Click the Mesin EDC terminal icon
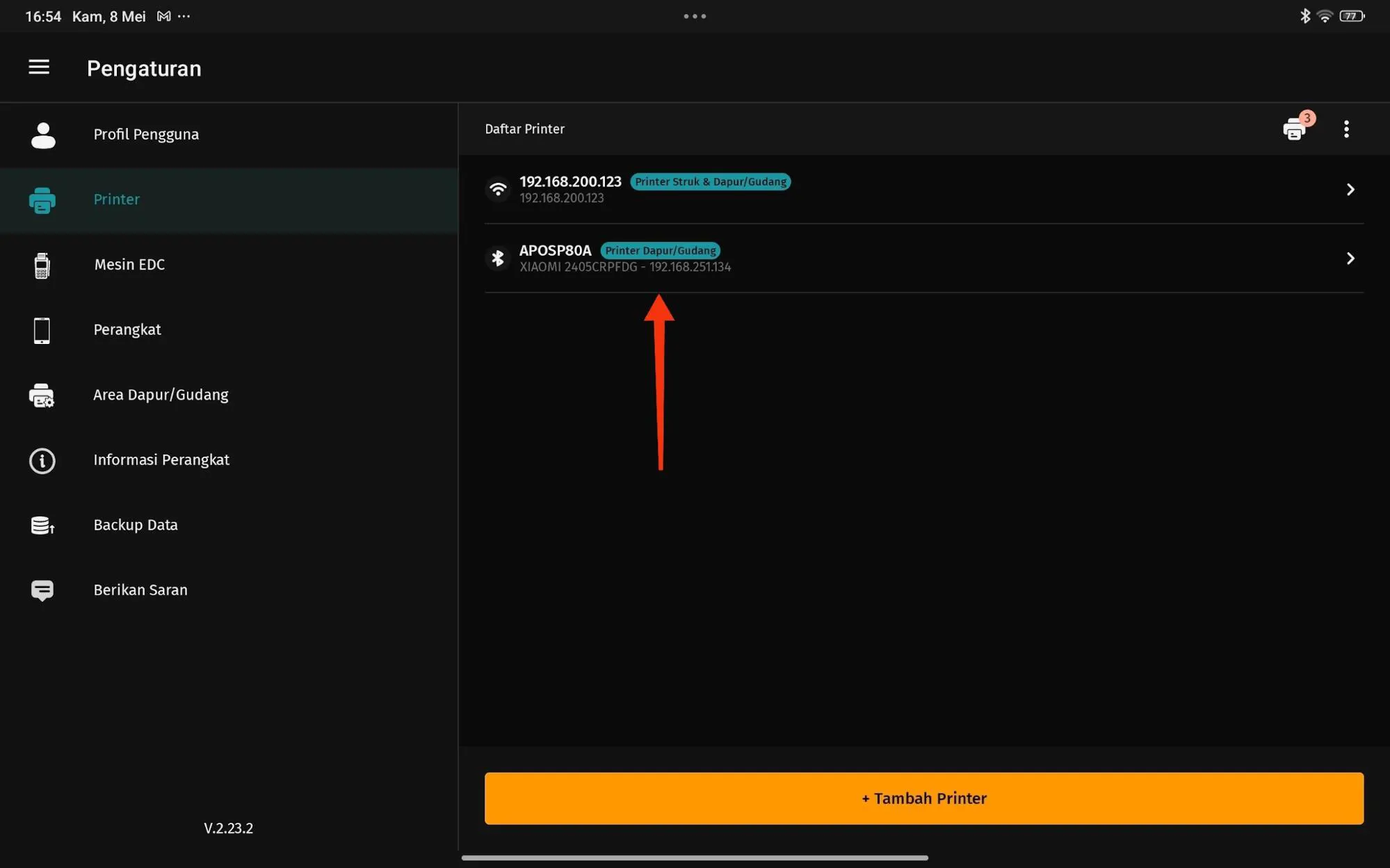 42,265
